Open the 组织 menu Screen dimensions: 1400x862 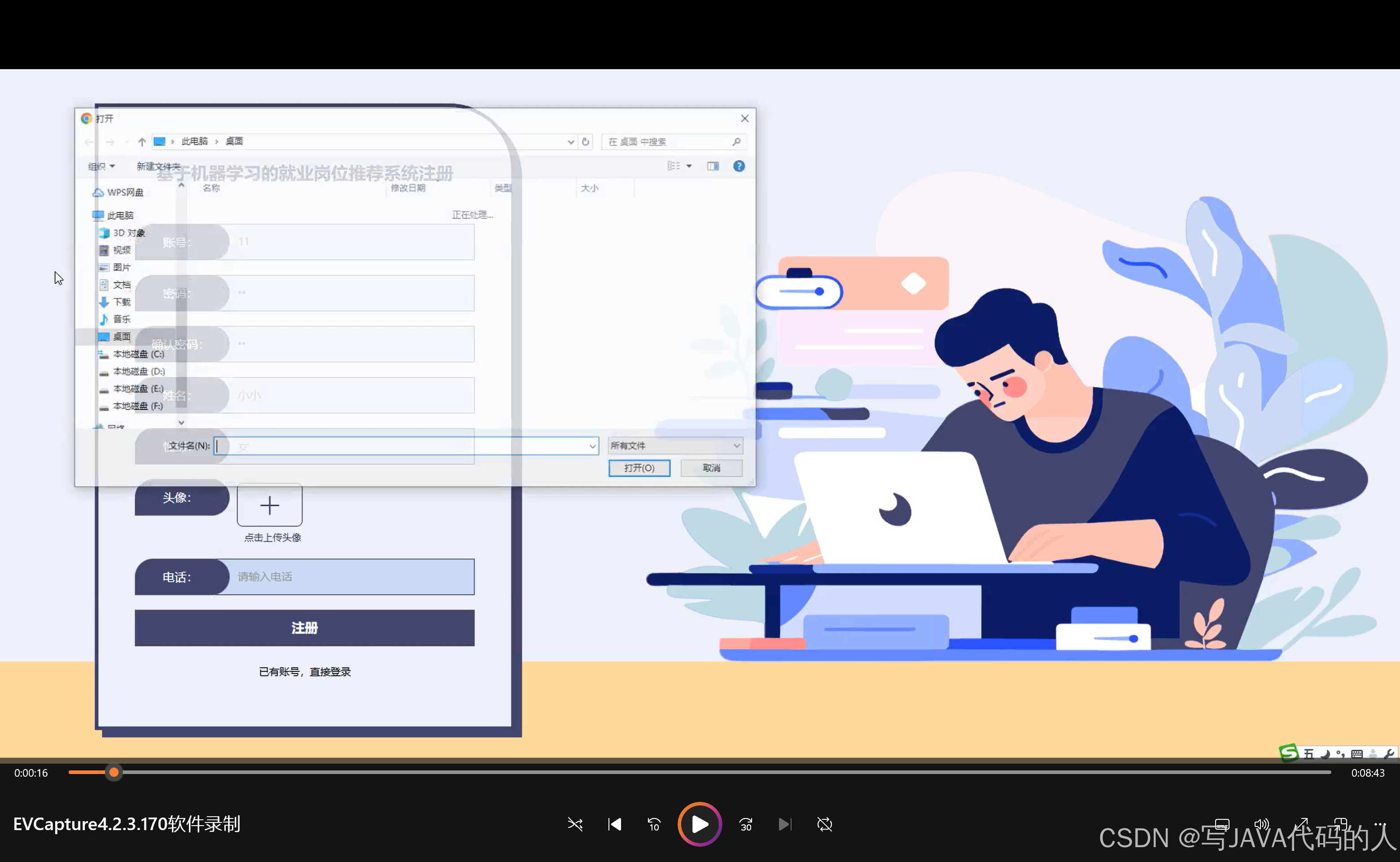pyautogui.click(x=101, y=166)
